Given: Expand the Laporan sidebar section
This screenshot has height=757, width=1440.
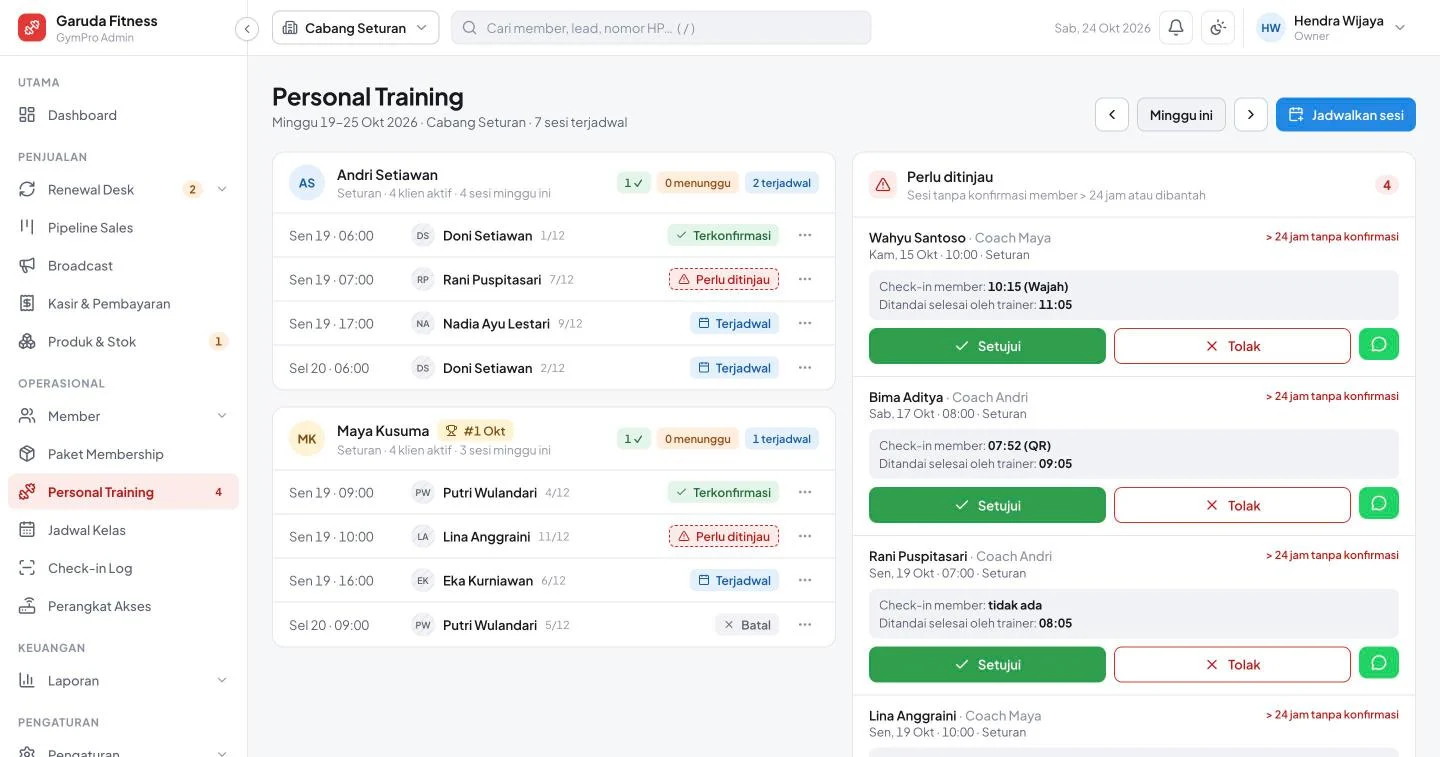Looking at the screenshot, I should coord(222,681).
